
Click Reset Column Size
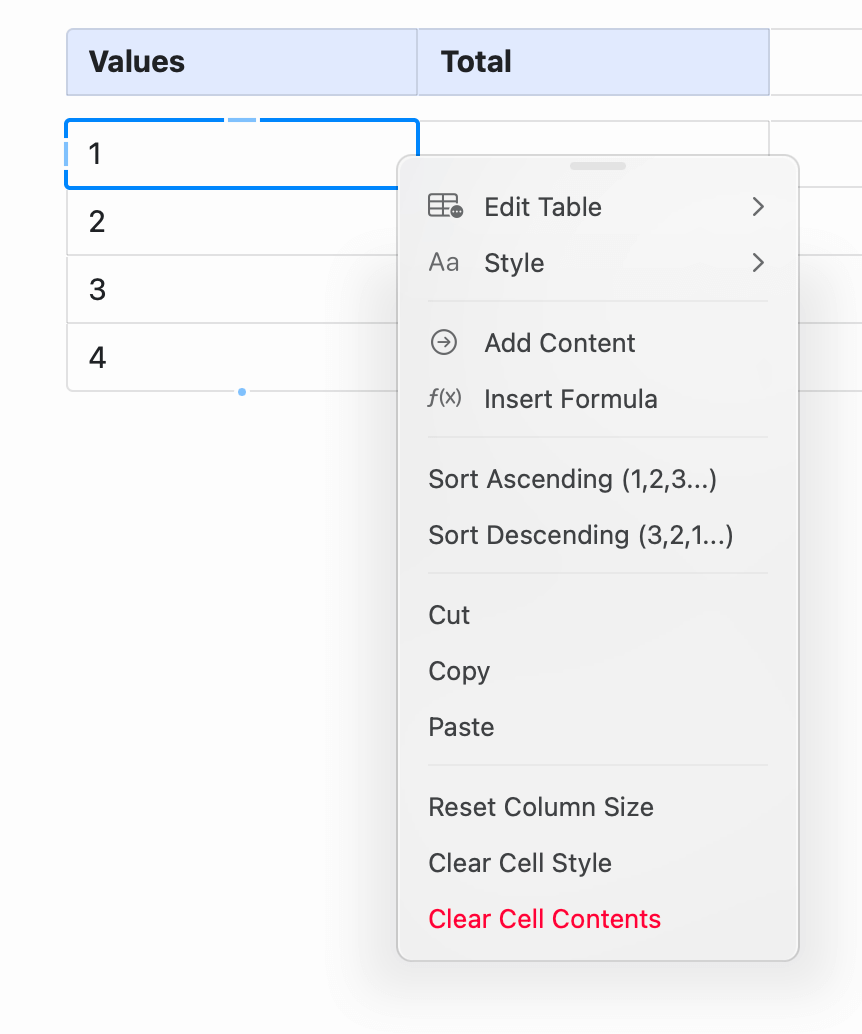point(540,807)
